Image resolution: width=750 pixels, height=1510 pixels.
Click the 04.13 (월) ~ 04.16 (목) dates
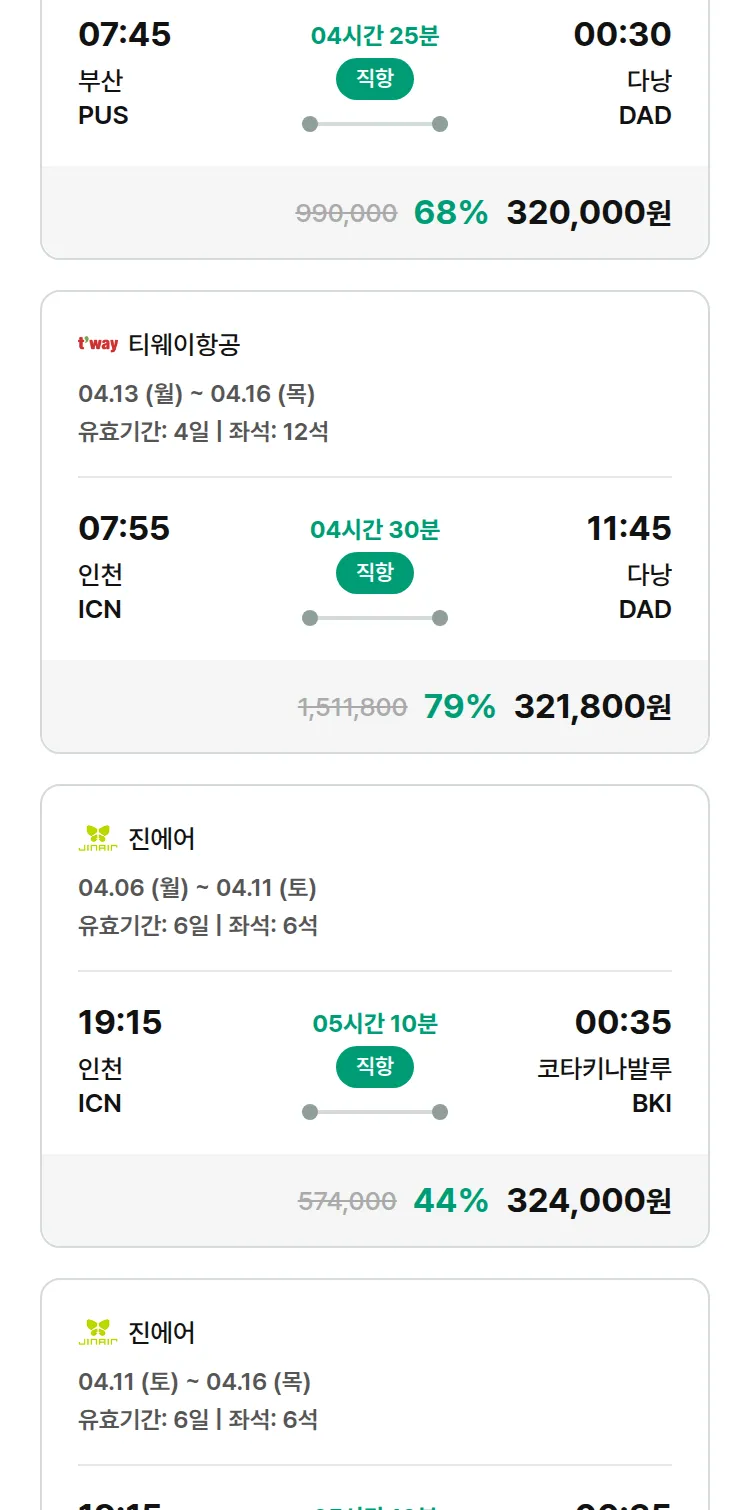point(197,394)
